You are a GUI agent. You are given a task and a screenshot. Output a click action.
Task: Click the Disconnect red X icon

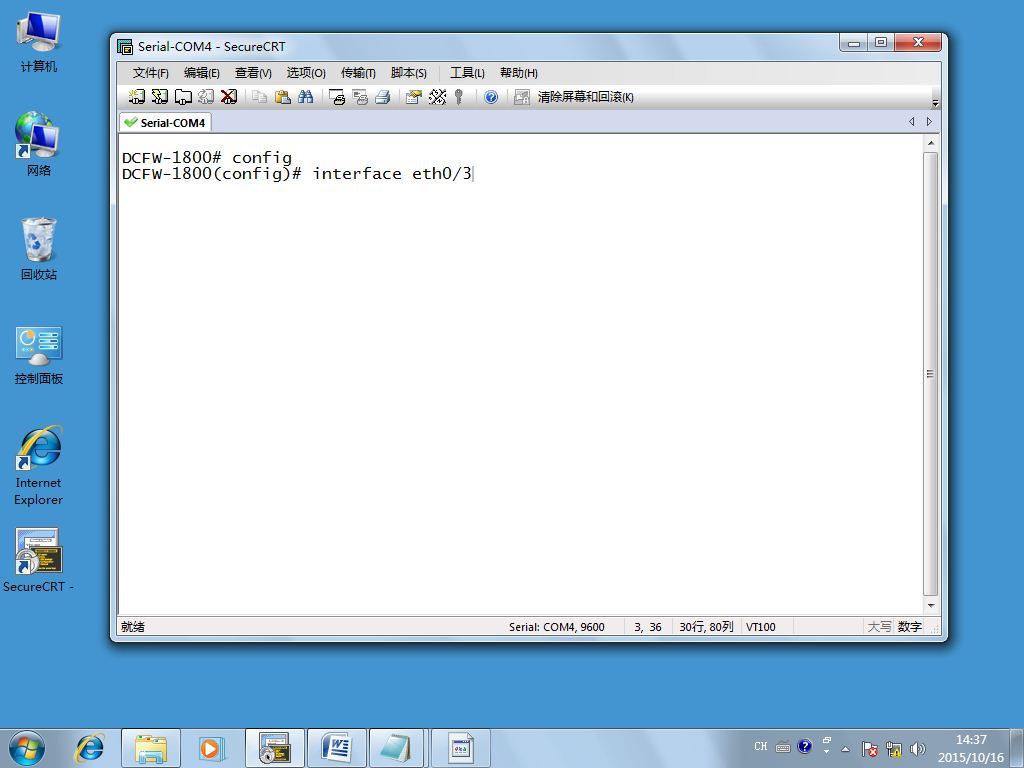pyautogui.click(x=229, y=97)
